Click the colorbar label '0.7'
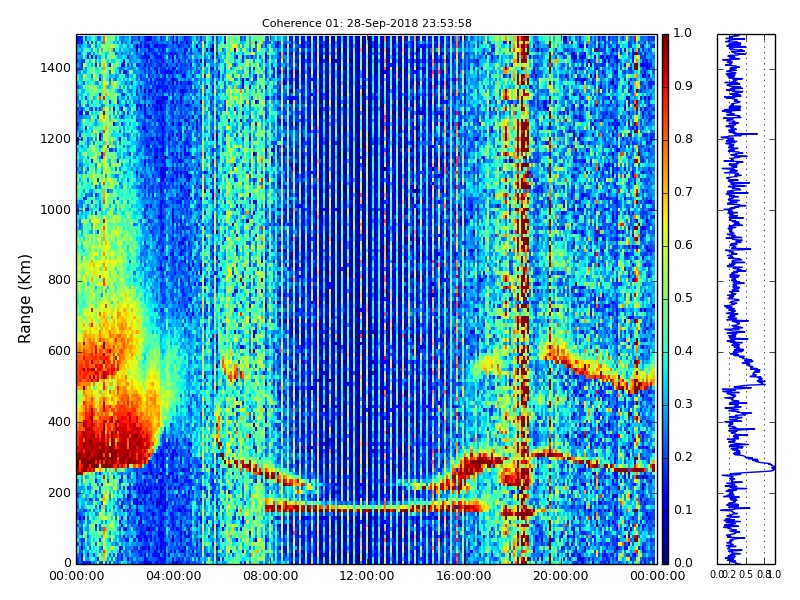 pos(683,192)
